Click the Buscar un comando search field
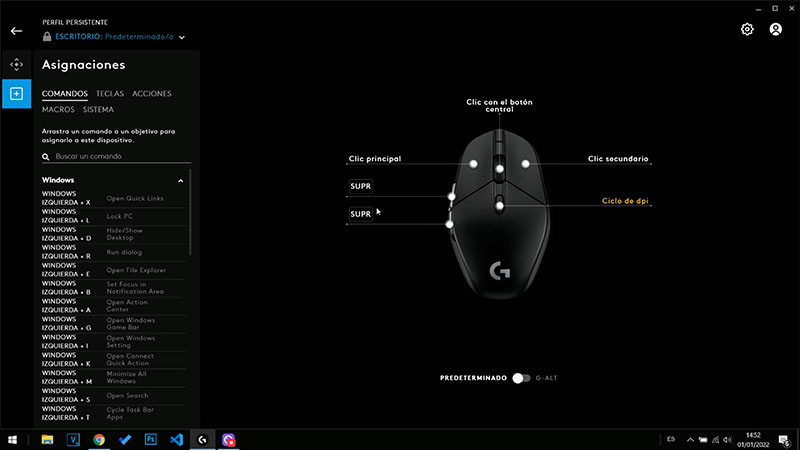Image resolution: width=800 pixels, height=450 pixels. 116,157
